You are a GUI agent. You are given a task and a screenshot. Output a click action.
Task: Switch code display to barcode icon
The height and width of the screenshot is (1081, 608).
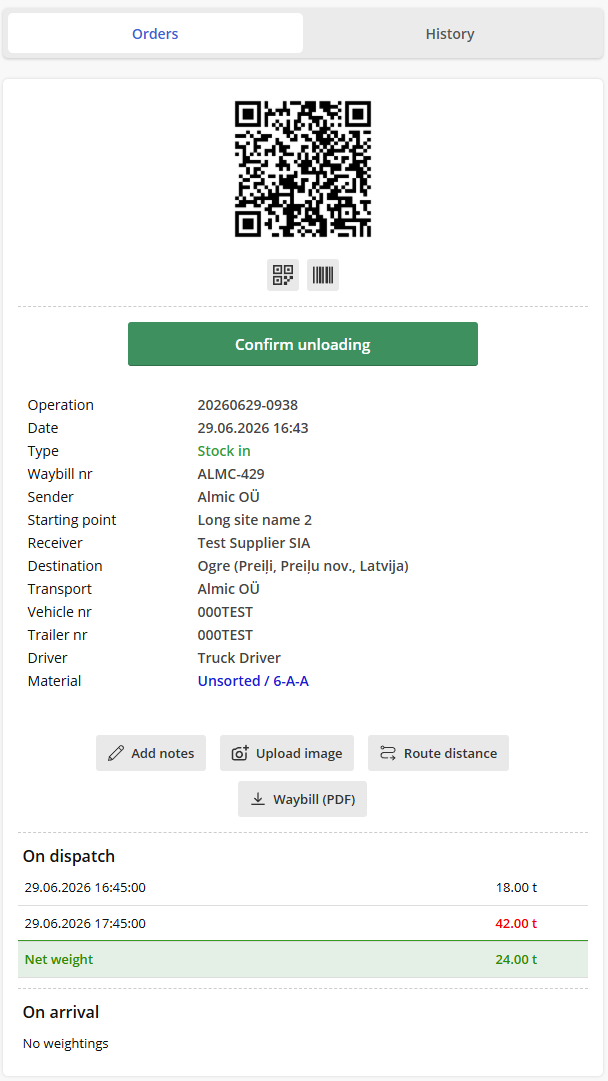click(x=323, y=275)
